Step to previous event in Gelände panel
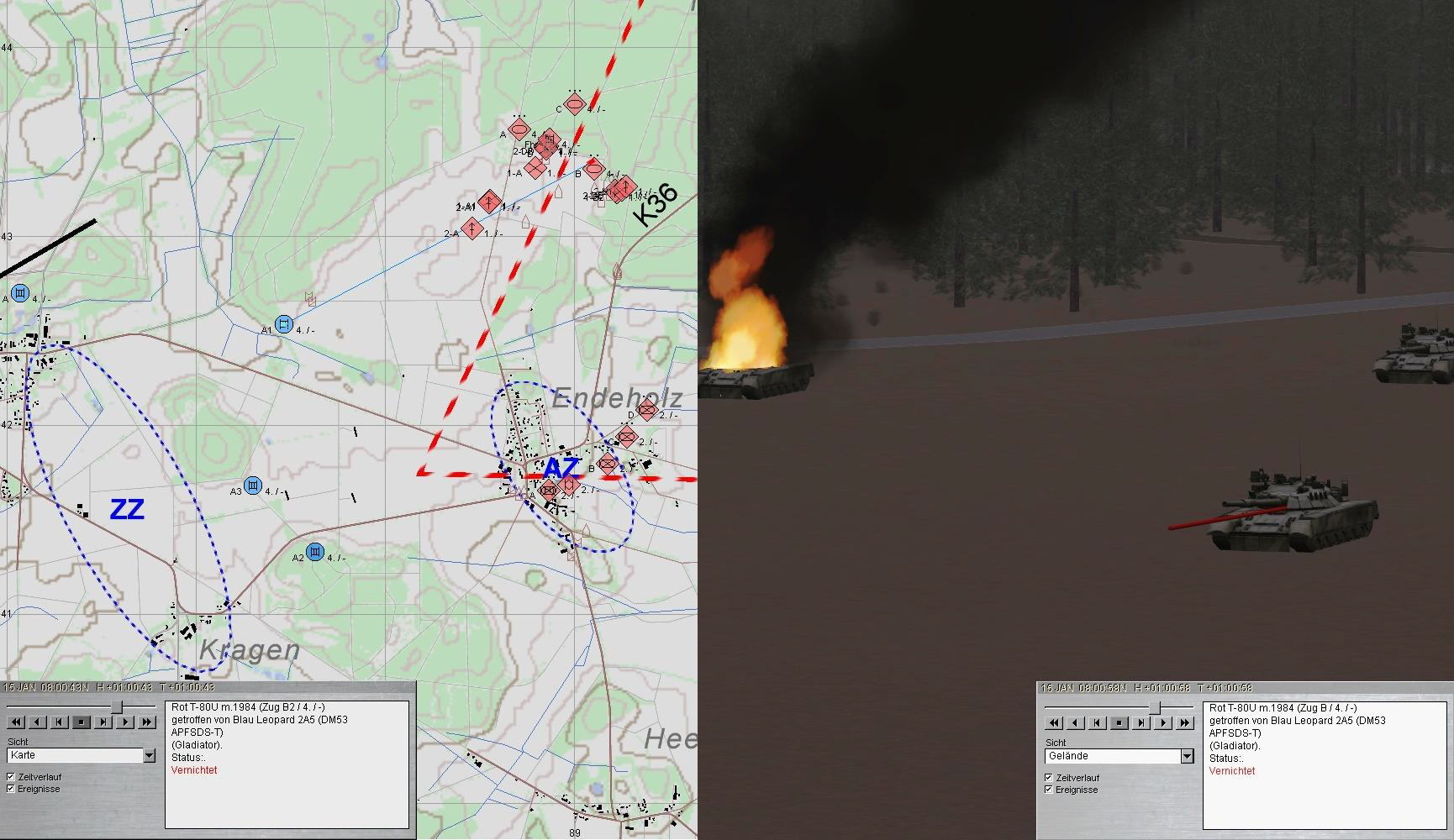Image resolution: width=1454 pixels, height=840 pixels. tap(1098, 722)
